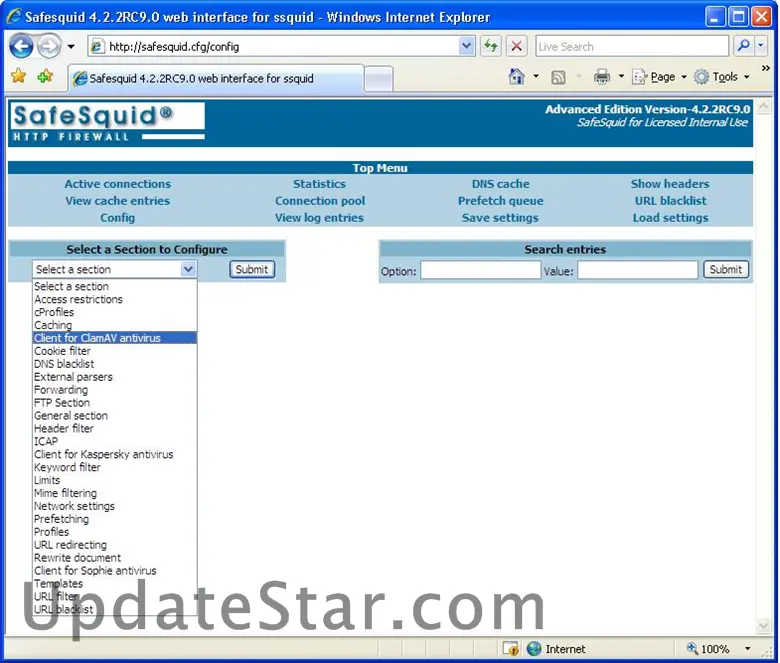This screenshot has height=663, width=780.
Task: Click the browser Back arrow button
Action: click(x=21, y=46)
